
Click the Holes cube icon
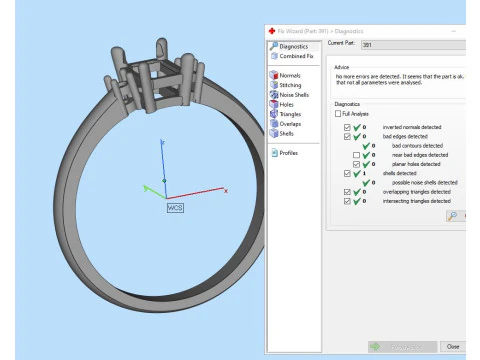(x=274, y=104)
